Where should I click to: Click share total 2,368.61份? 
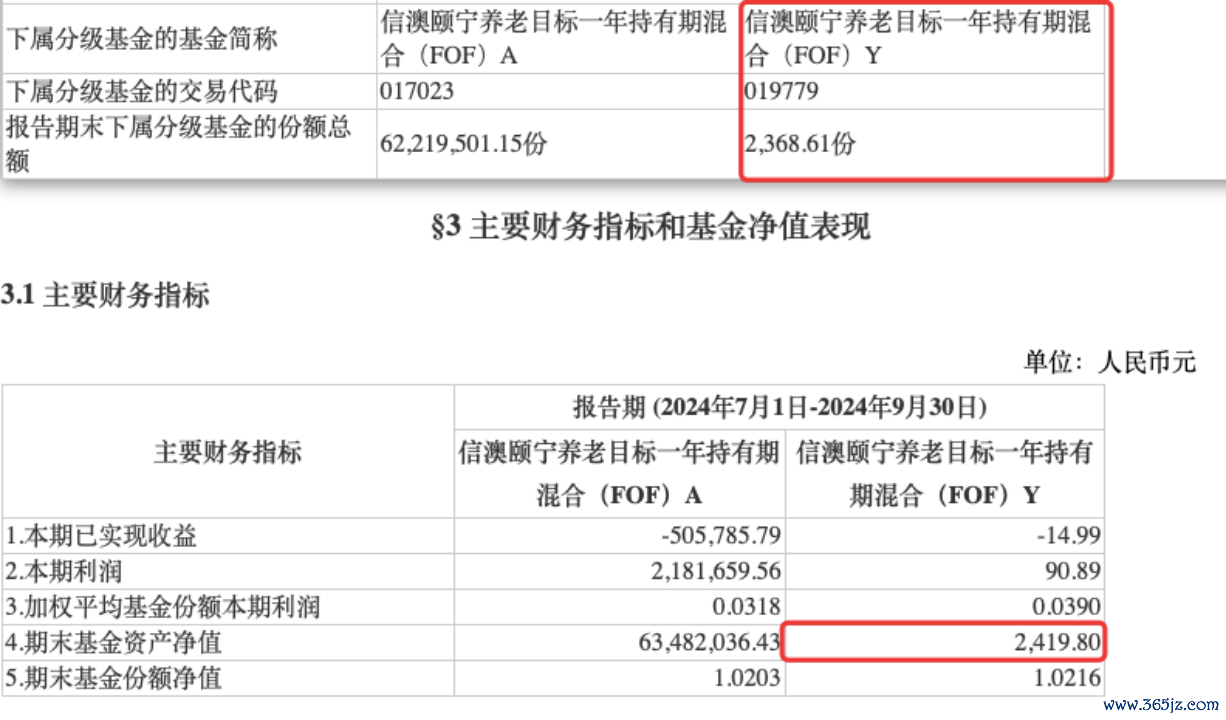[800, 144]
